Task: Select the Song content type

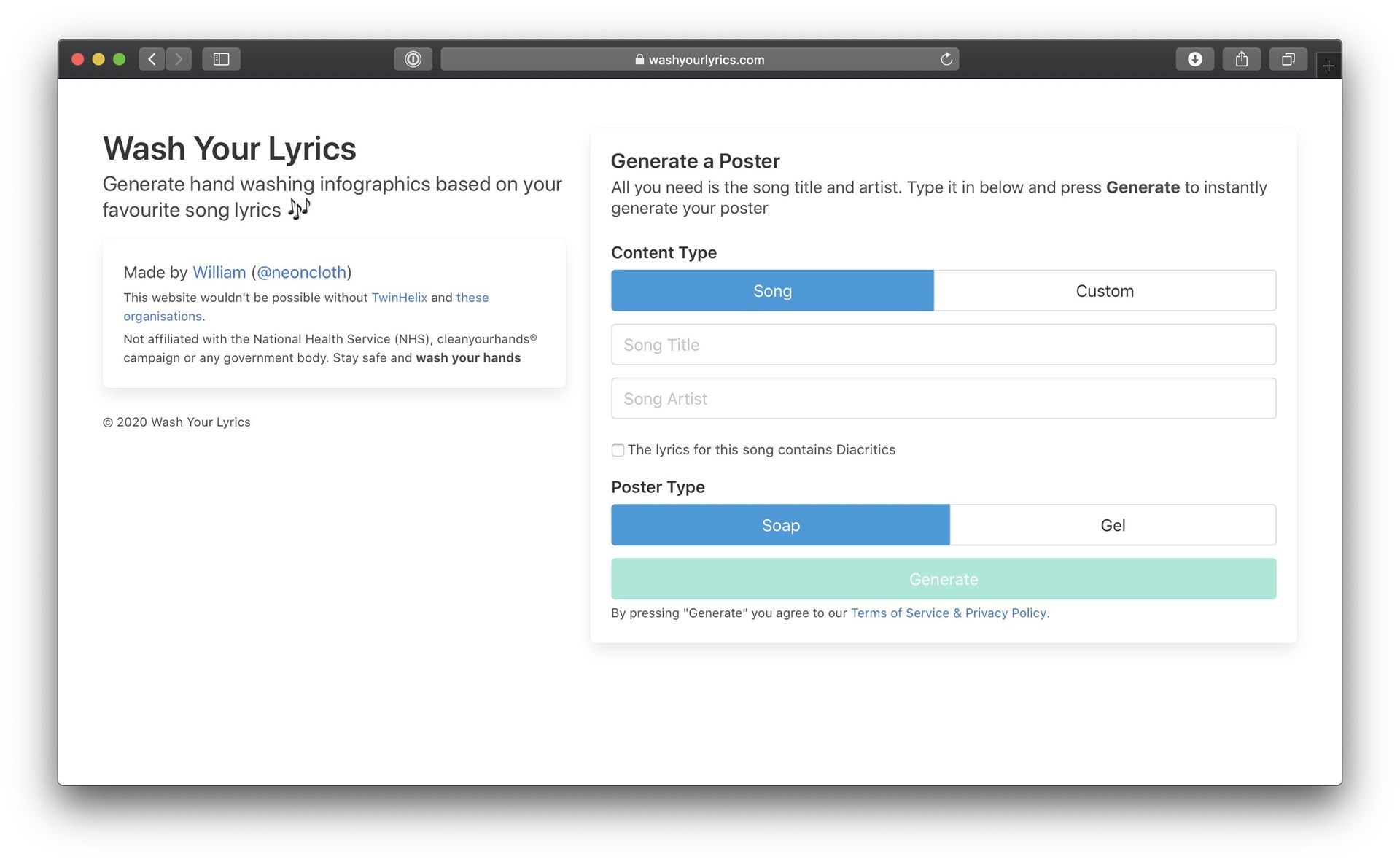Action: click(x=772, y=291)
